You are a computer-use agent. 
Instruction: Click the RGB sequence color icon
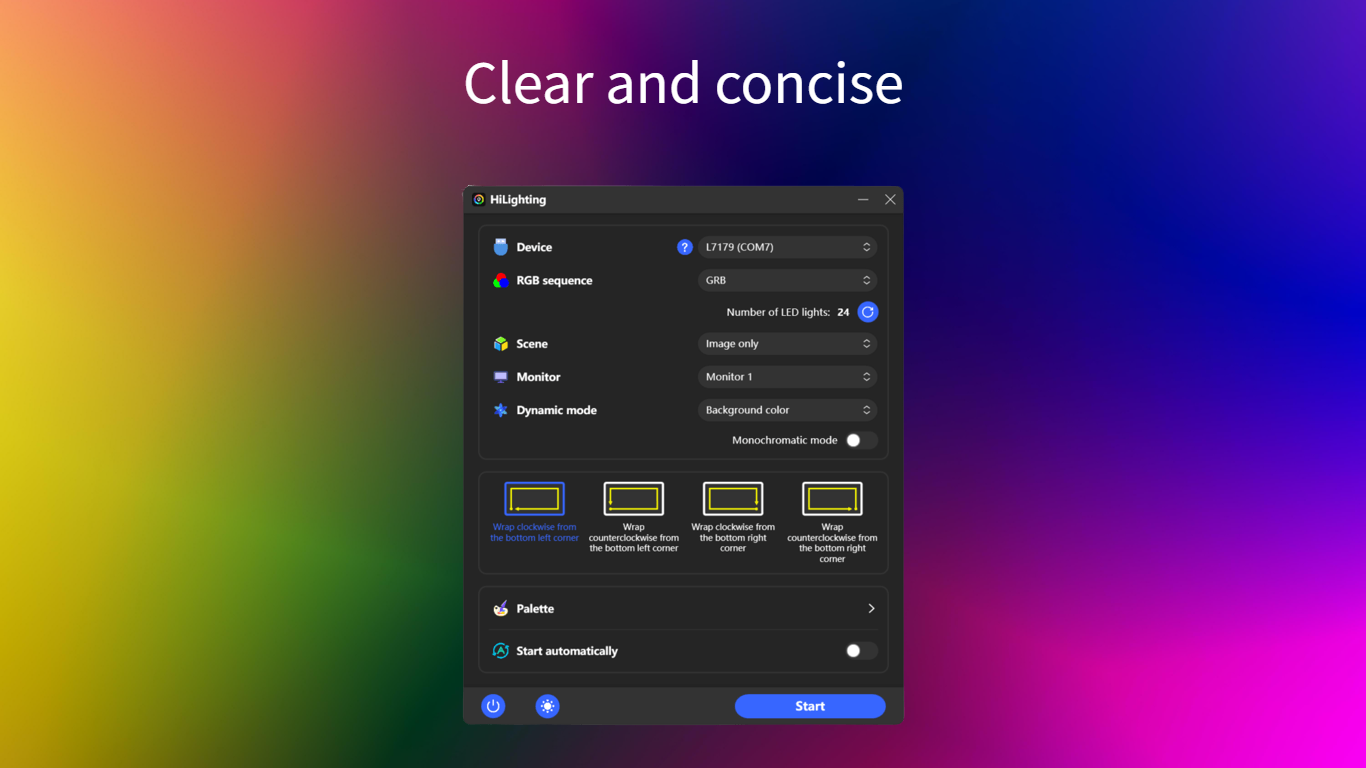click(499, 280)
